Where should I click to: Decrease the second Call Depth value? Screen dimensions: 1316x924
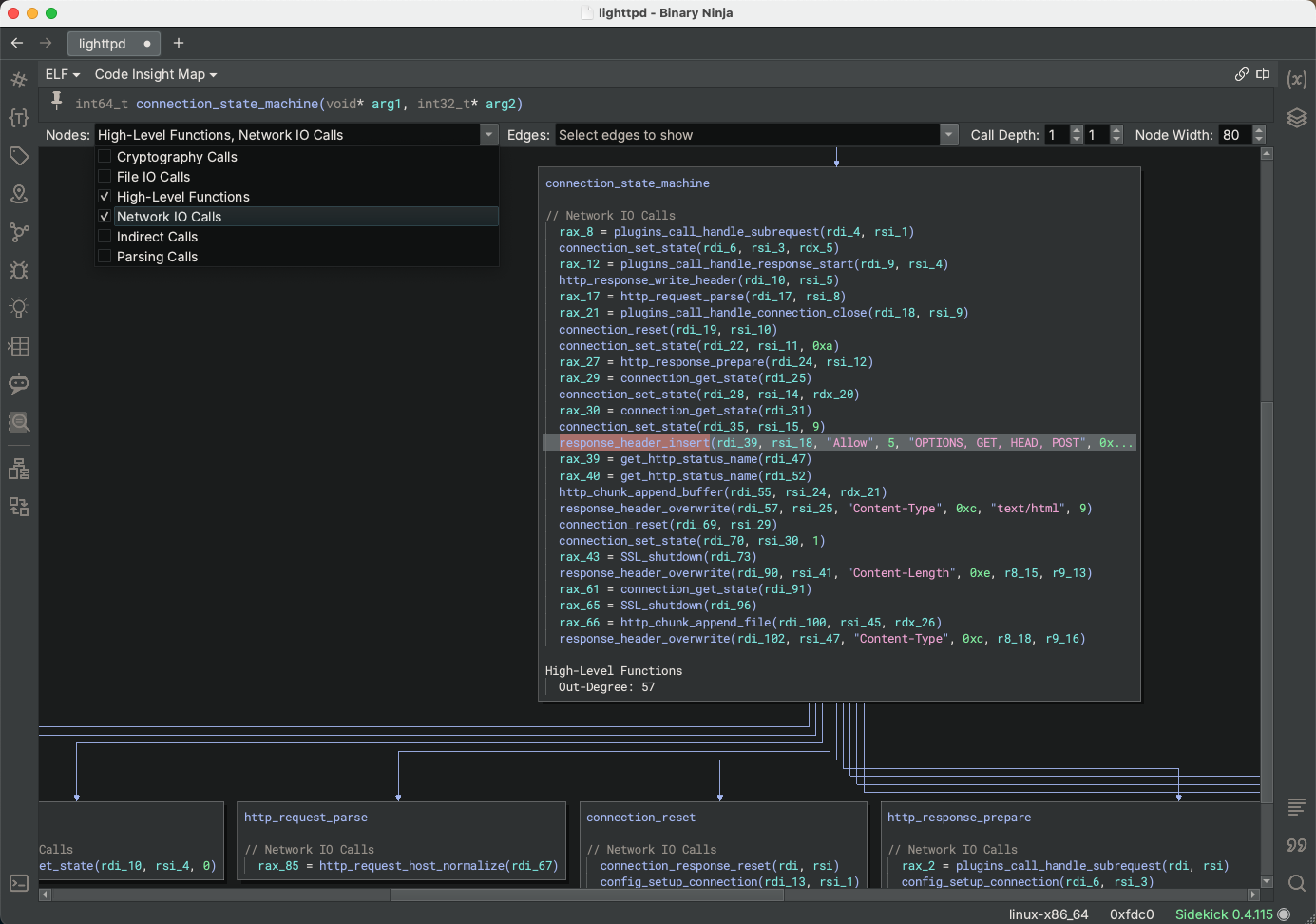[x=1116, y=140]
